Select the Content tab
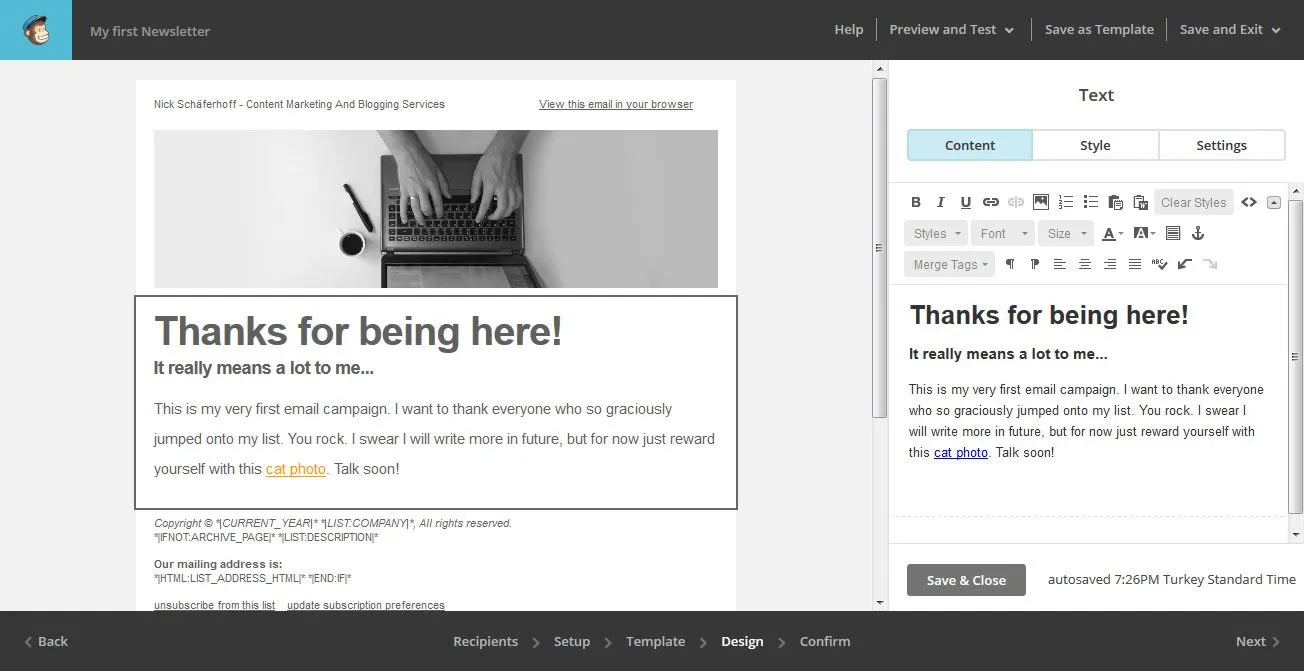Screen dimensions: 1304x671 pyautogui.click(x=970, y=145)
